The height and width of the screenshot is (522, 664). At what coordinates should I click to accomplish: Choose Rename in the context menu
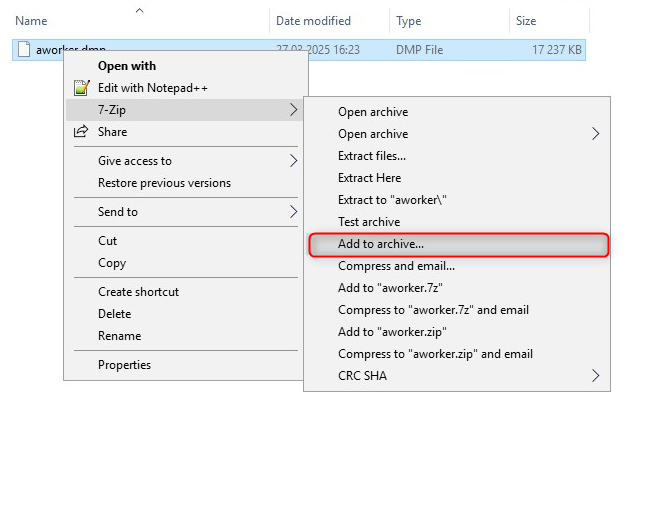click(119, 336)
